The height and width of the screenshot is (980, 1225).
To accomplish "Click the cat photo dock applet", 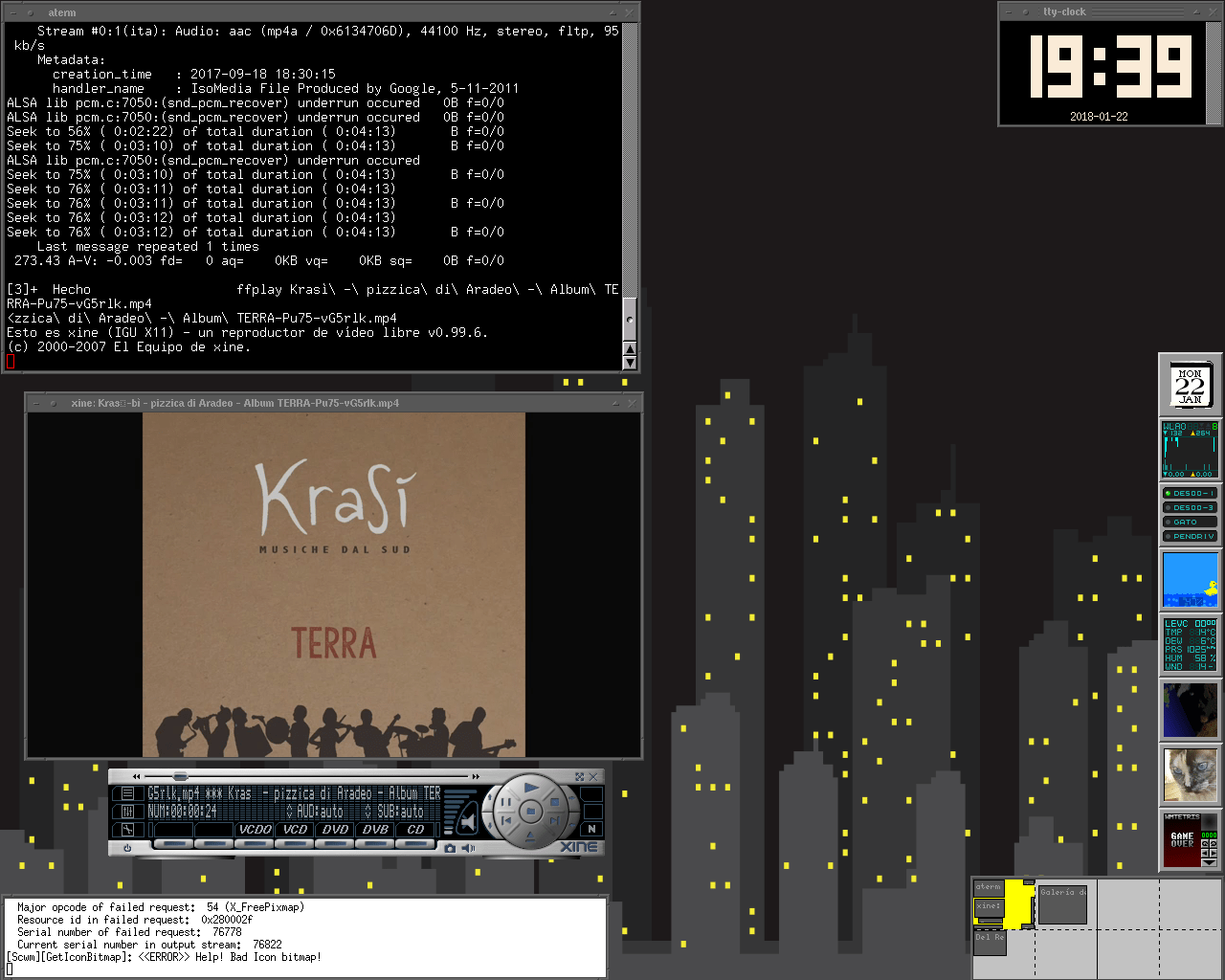I will point(1190,774).
